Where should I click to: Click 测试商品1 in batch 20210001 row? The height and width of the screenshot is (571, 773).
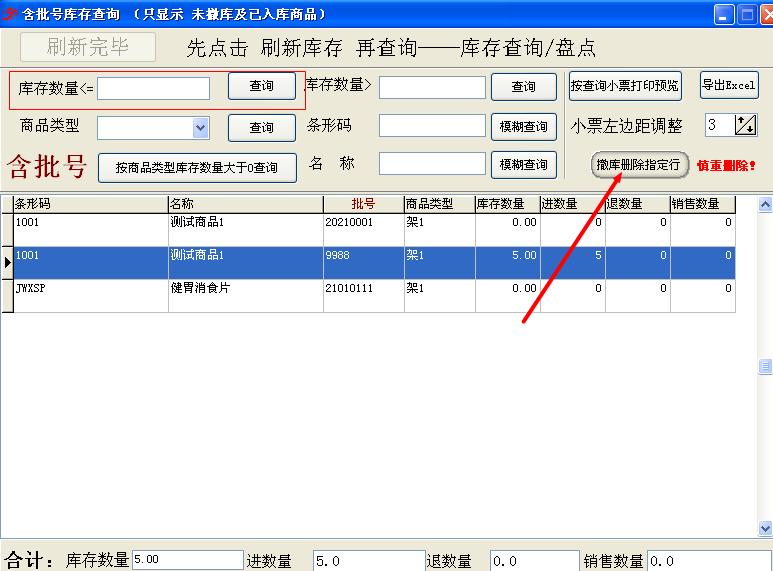click(246, 230)
